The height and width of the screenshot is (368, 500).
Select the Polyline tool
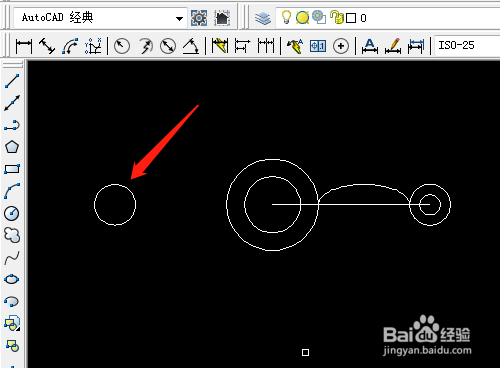12,125
